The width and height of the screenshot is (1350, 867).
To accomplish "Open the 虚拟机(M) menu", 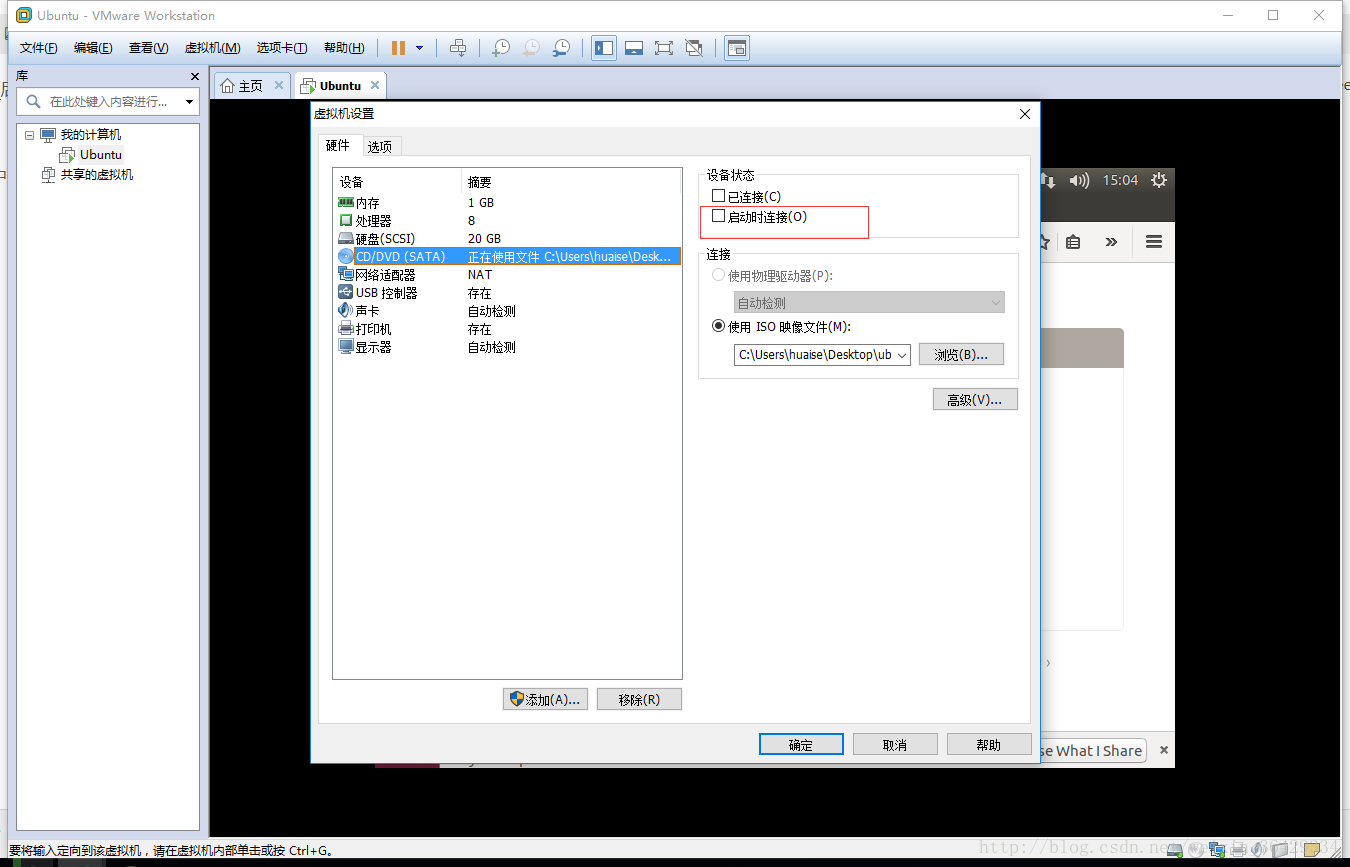I will [x=213, y=48].
